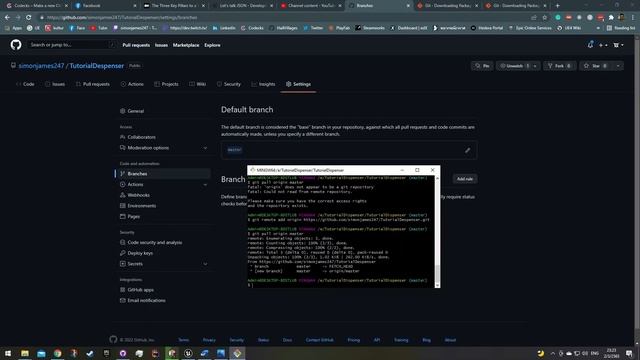The height and width of the screenshot is (360, 640).
Task: Open the Windows Start menu
Action: tap(8, 353)
